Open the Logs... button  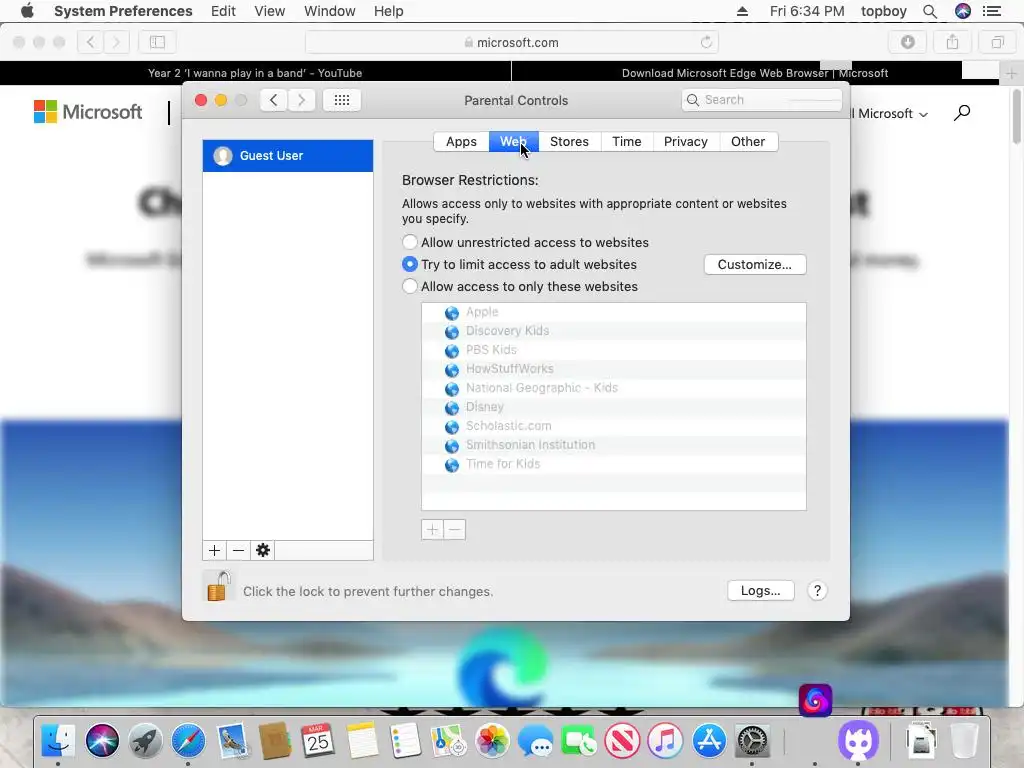pos(761,590)
